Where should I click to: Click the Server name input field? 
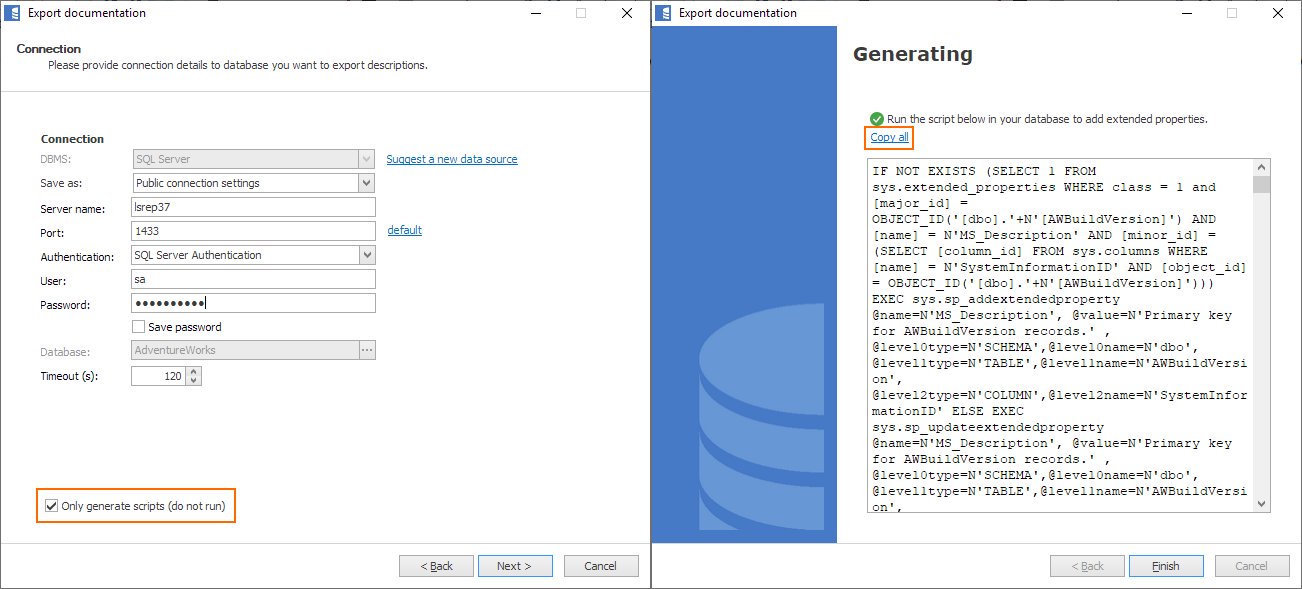(x=253, y=207)
